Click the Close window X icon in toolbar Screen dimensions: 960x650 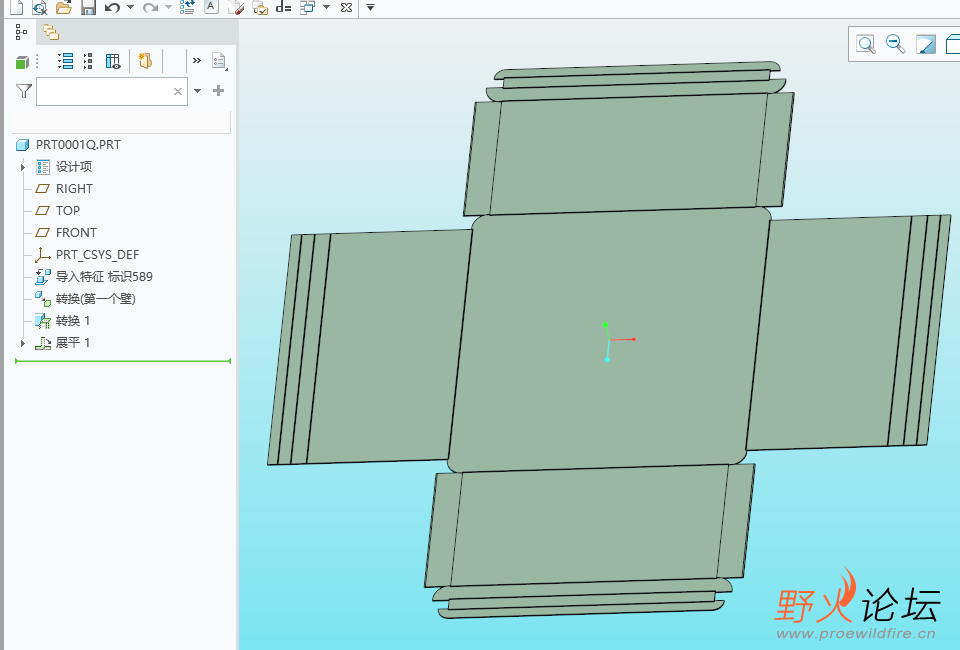point(346,7)
